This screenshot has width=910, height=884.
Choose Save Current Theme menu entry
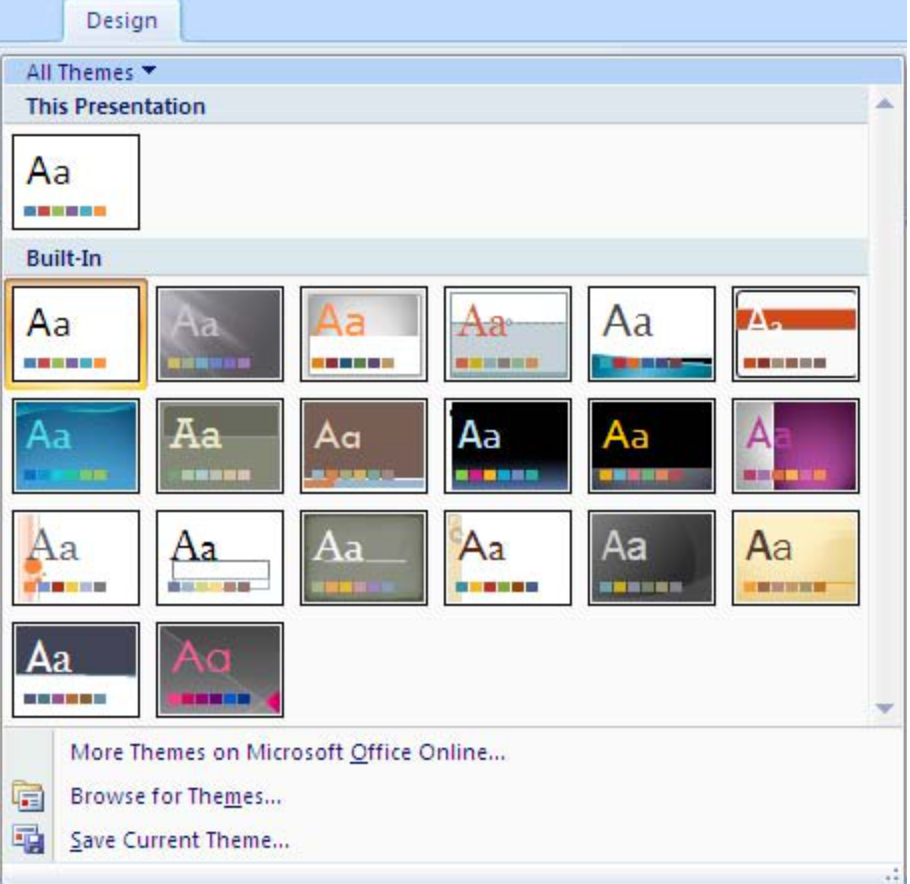(x=180, y=840)
